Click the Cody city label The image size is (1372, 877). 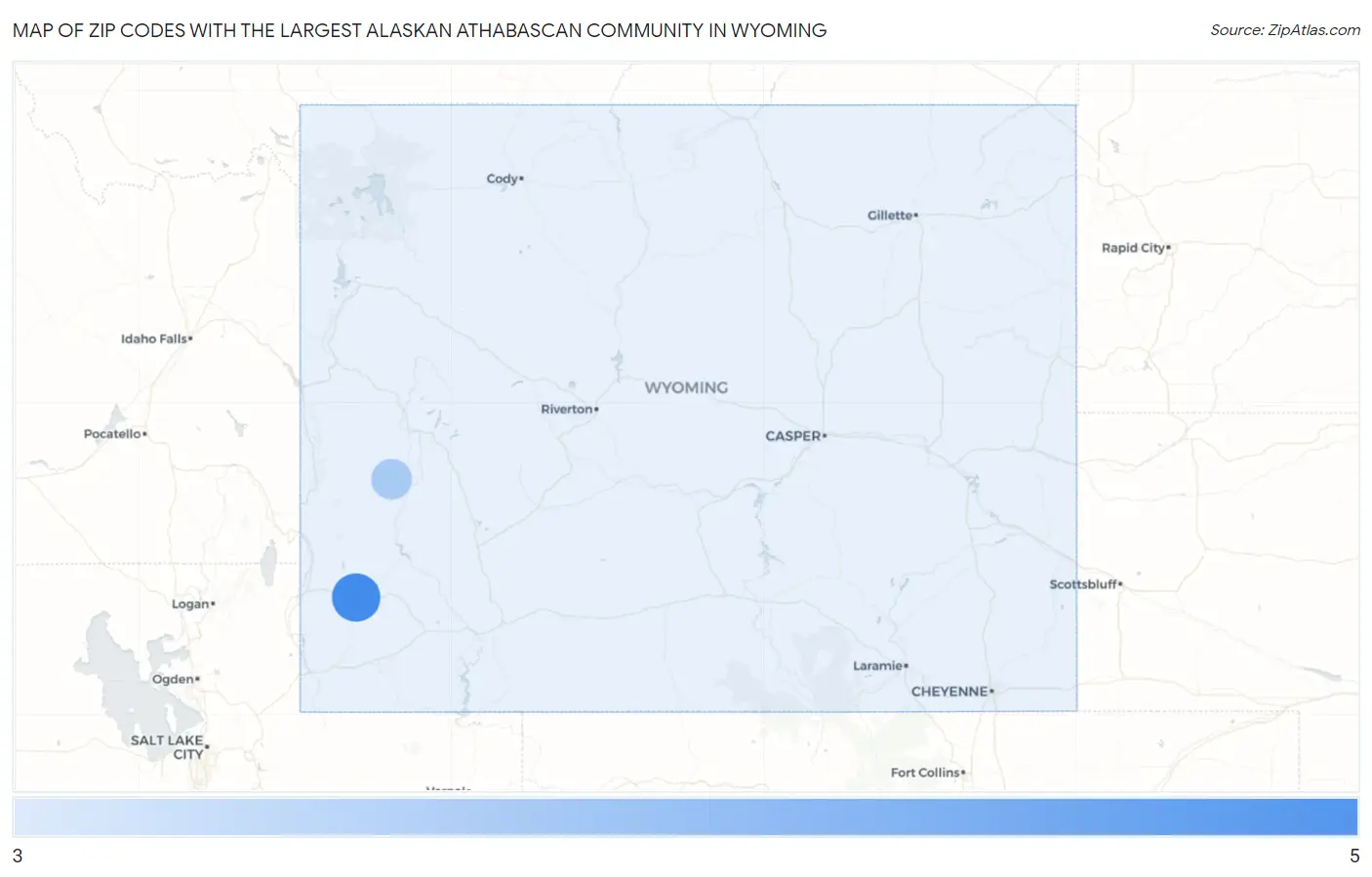[x=503, y=179]
